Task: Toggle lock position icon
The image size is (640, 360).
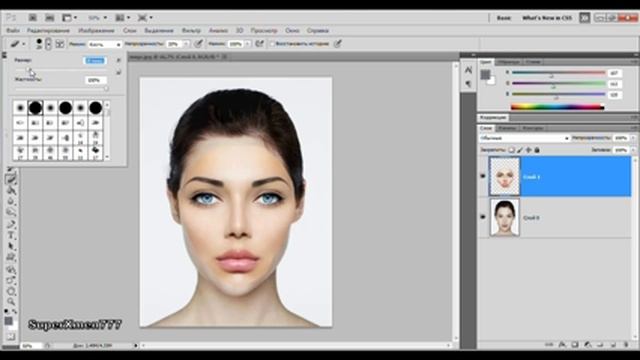Action: (x=529, y=150)
